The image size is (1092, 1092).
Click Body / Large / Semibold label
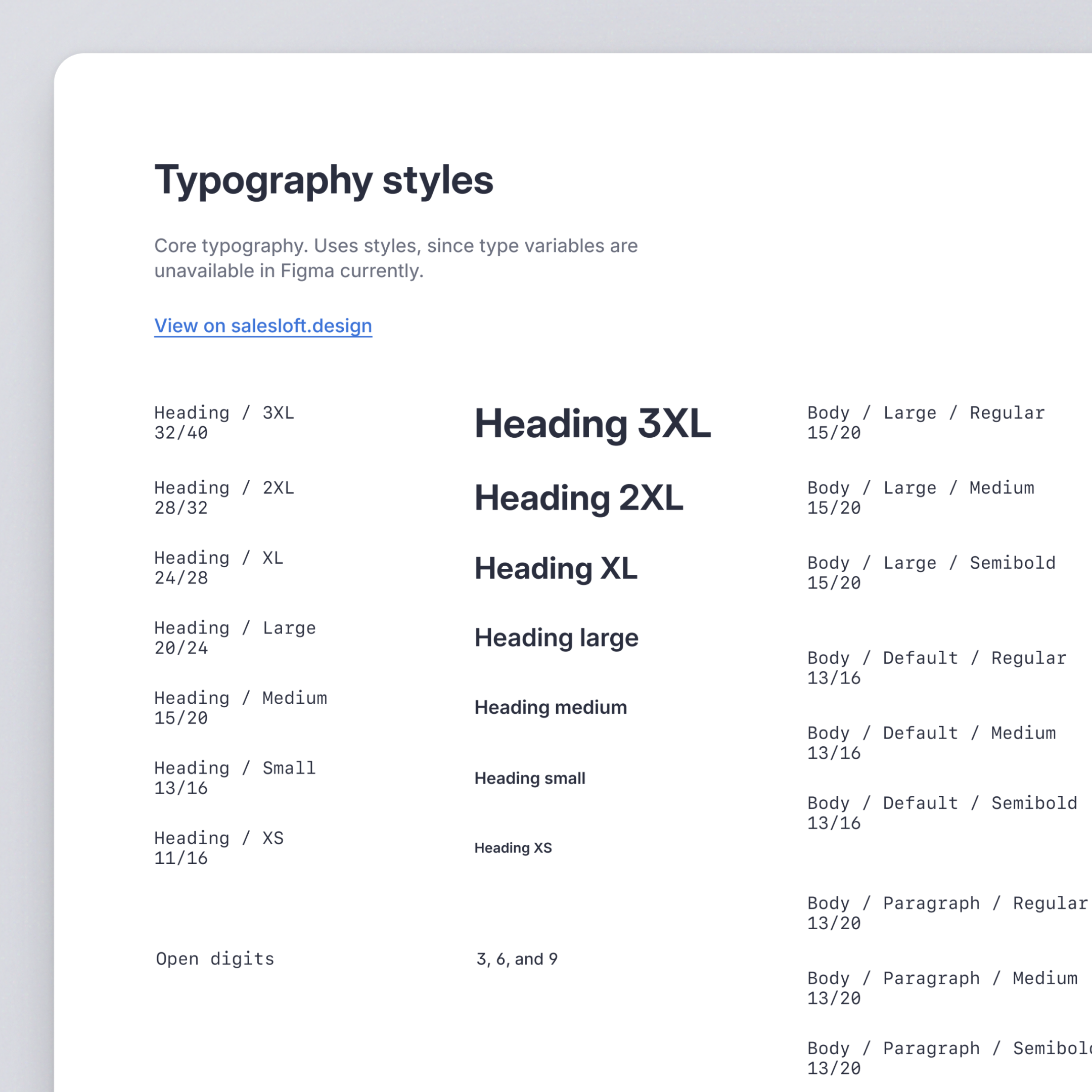931,573
